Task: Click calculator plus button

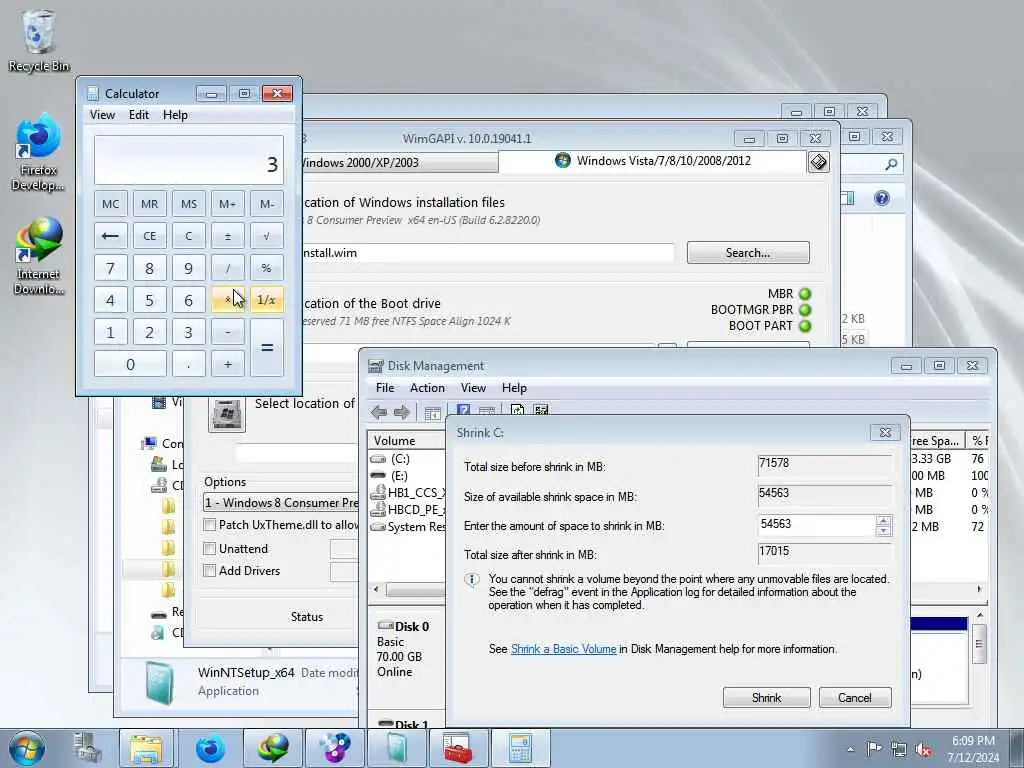Action: 228,364
